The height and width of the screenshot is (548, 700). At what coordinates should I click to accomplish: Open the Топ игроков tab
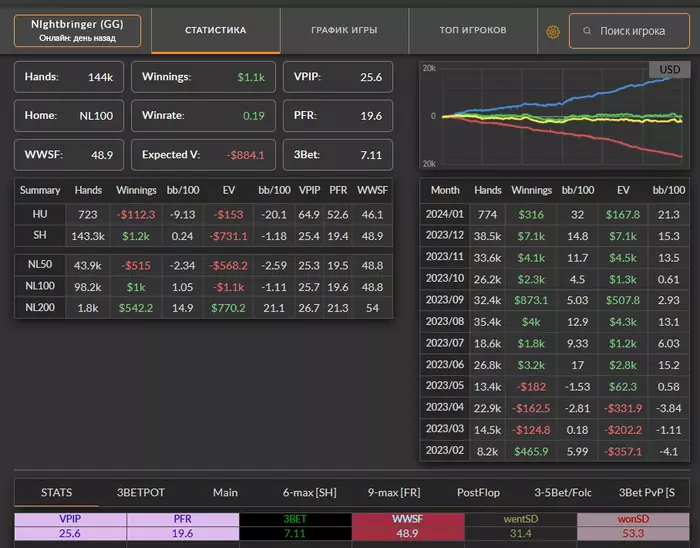click(473, 30)
